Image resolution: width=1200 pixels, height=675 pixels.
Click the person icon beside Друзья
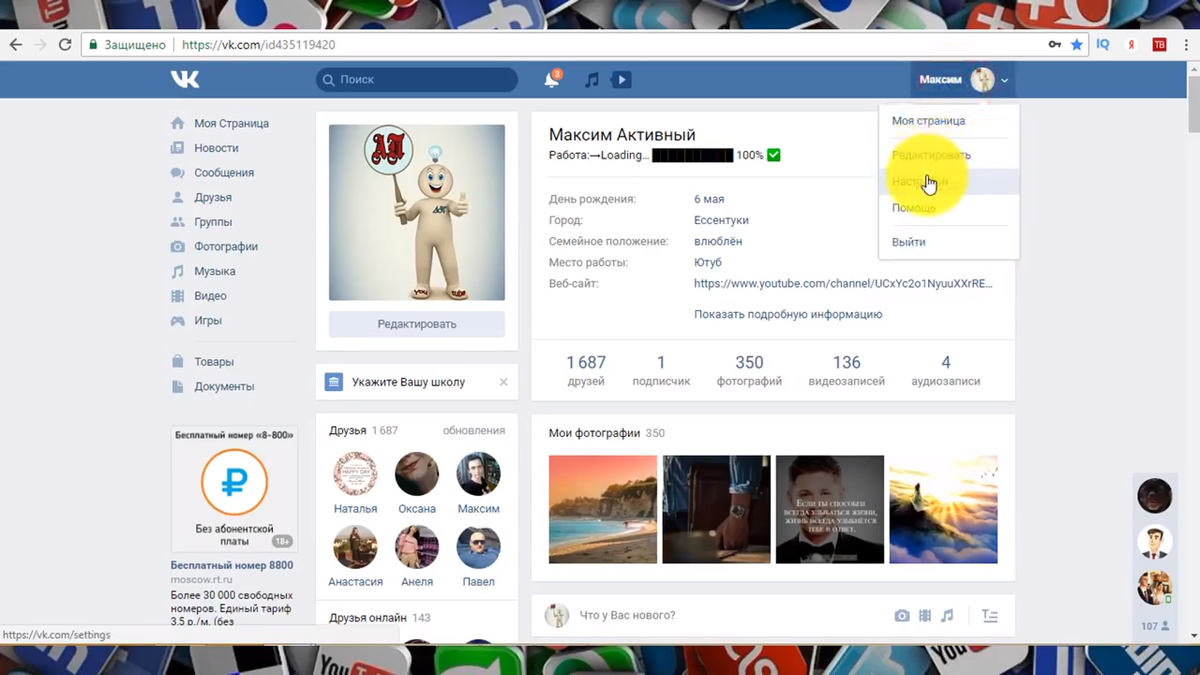click(177, 197)
